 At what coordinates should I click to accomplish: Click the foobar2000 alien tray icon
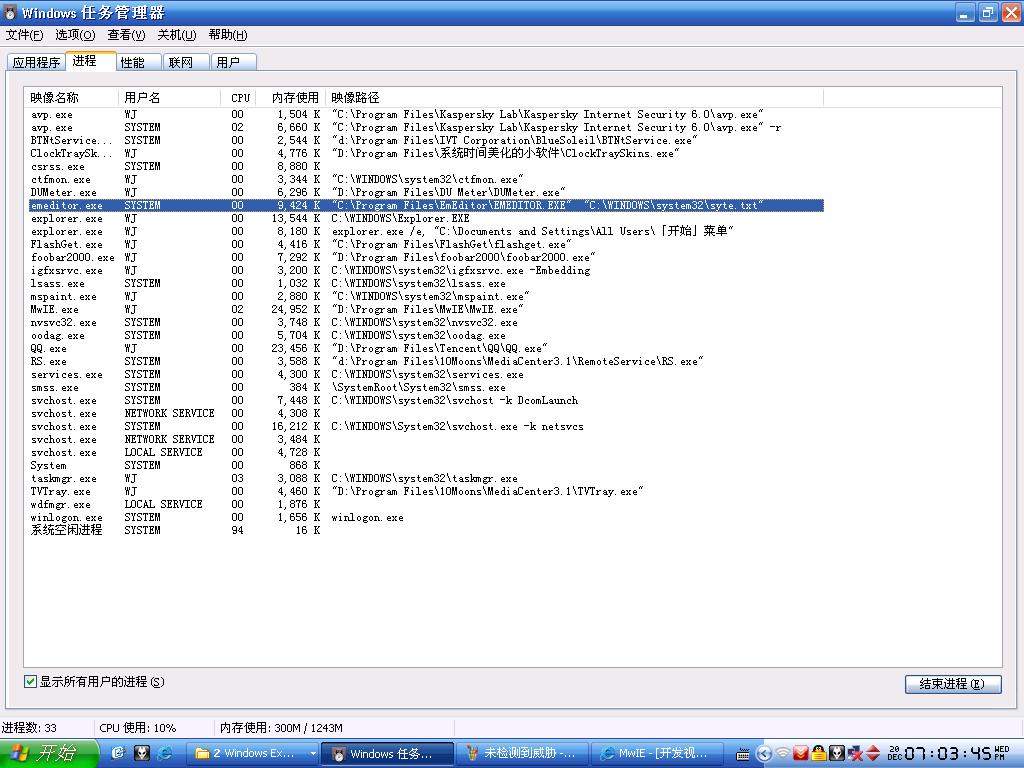(x=837, y=754)
